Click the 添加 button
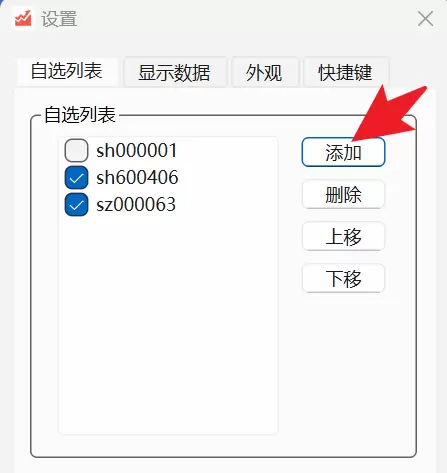 343,152
